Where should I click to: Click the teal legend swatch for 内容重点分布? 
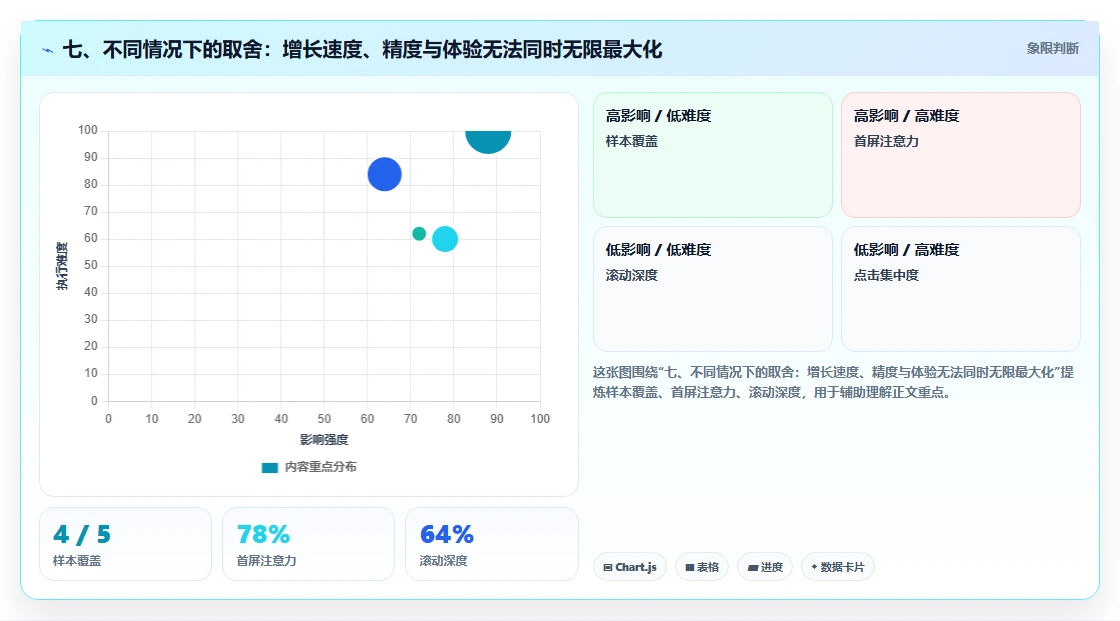point(269,468)
